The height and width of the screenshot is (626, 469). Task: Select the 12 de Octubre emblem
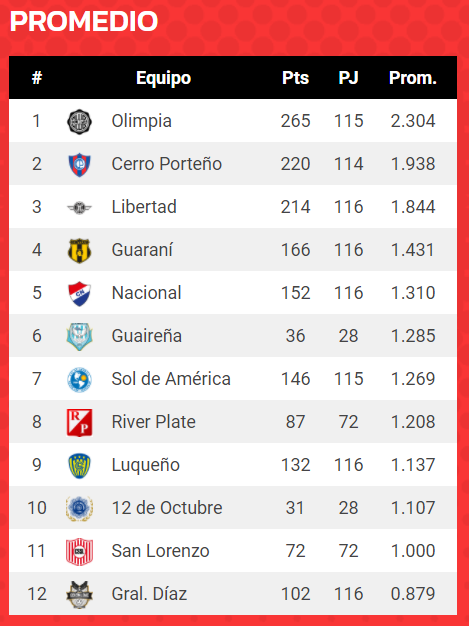pos(79,509)
